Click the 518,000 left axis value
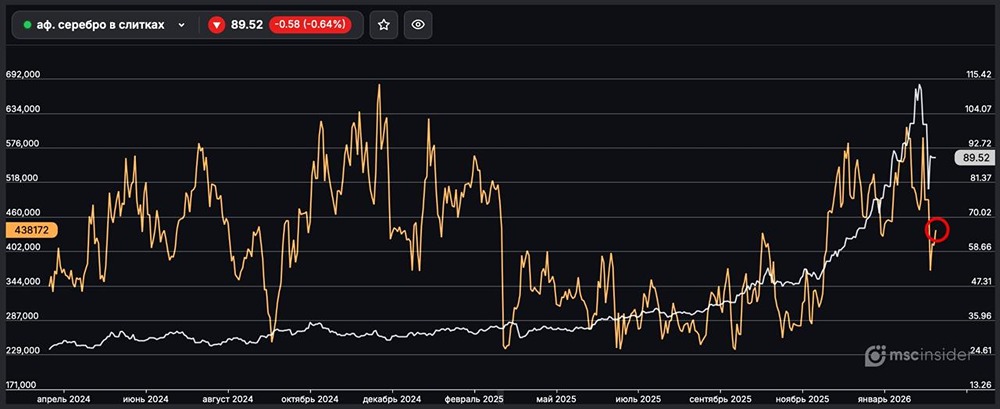1000x409 pixels. [22, 178]
